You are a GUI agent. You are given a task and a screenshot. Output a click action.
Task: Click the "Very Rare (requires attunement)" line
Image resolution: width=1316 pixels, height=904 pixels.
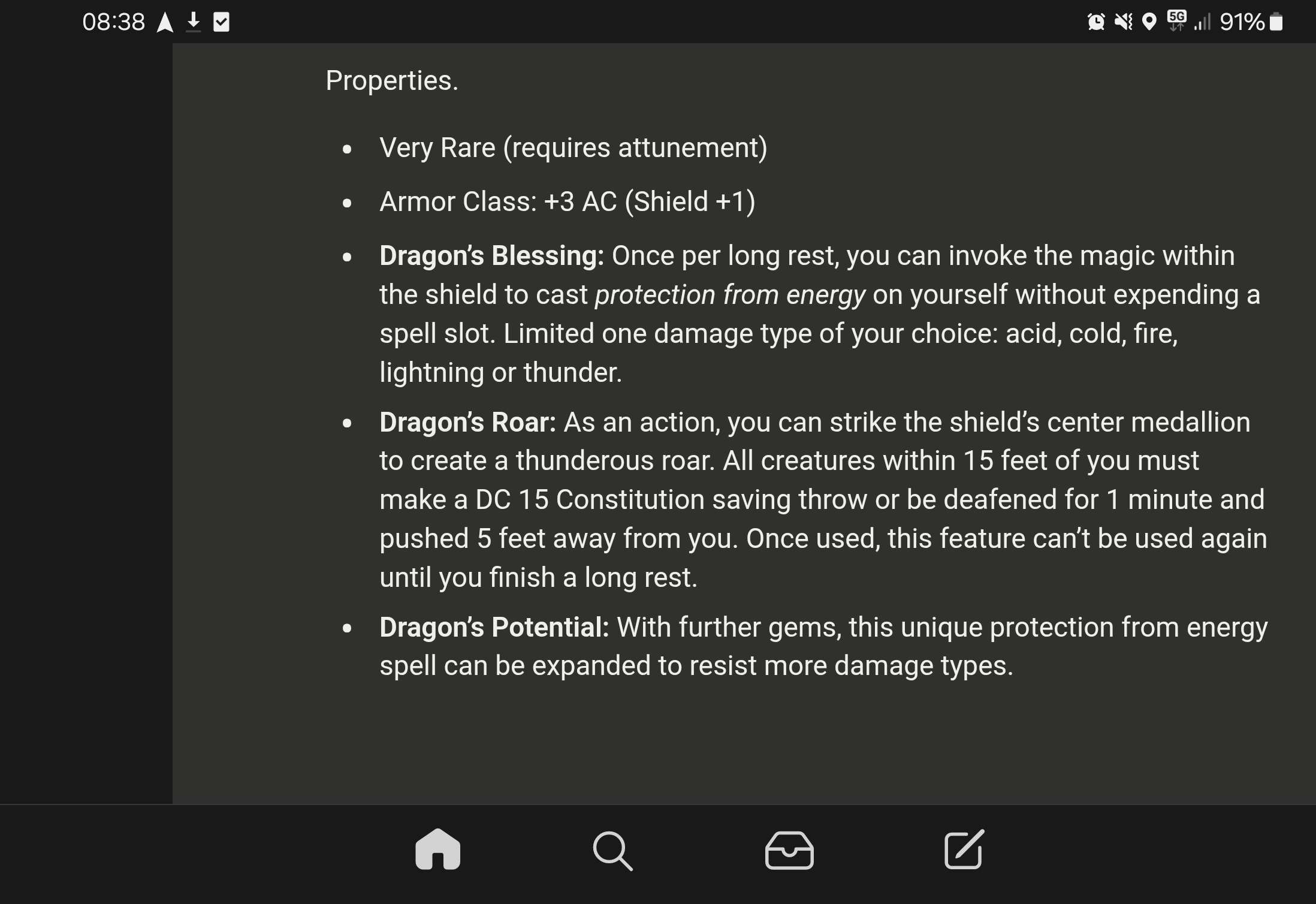573,148
